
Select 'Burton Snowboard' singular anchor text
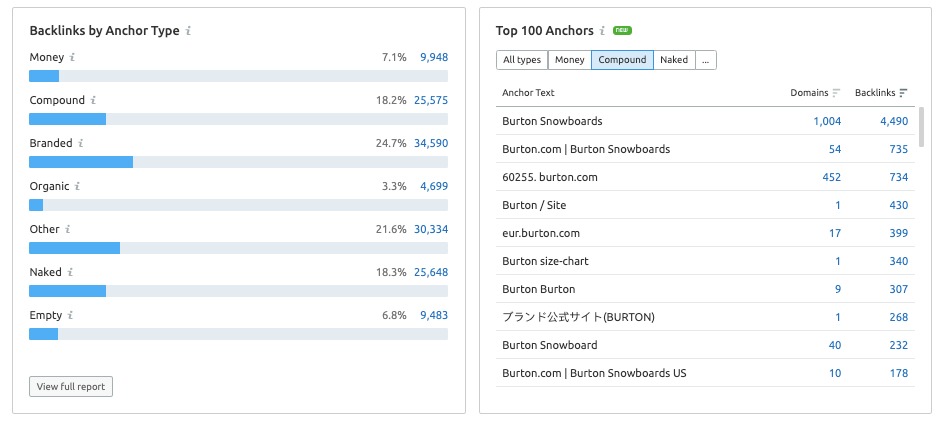pos(549,345)
